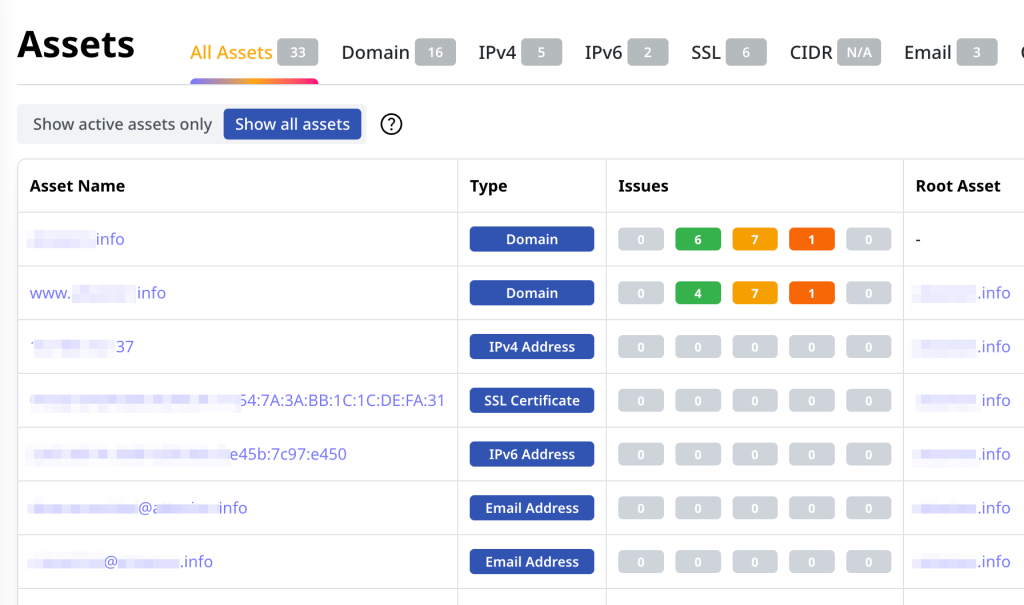
Task: Select Show all assets option
Action: pos(292,124)
